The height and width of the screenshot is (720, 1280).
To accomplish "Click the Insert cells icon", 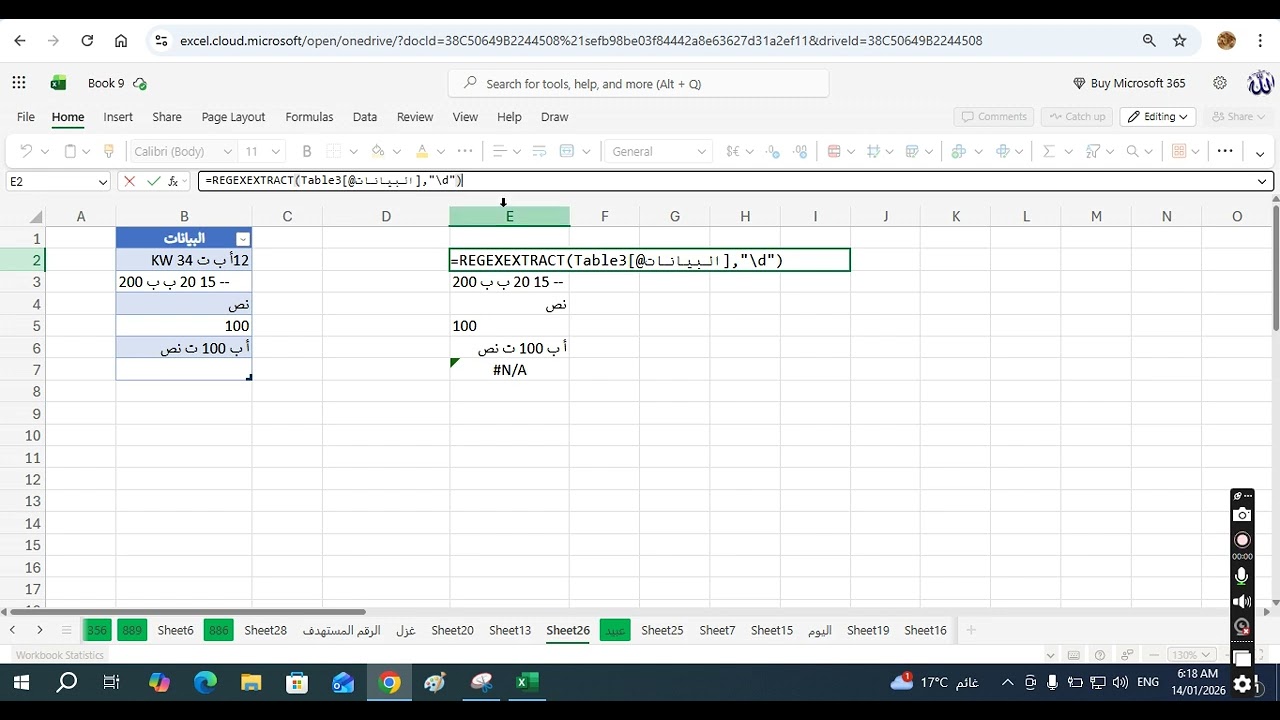I will (958, 151).
